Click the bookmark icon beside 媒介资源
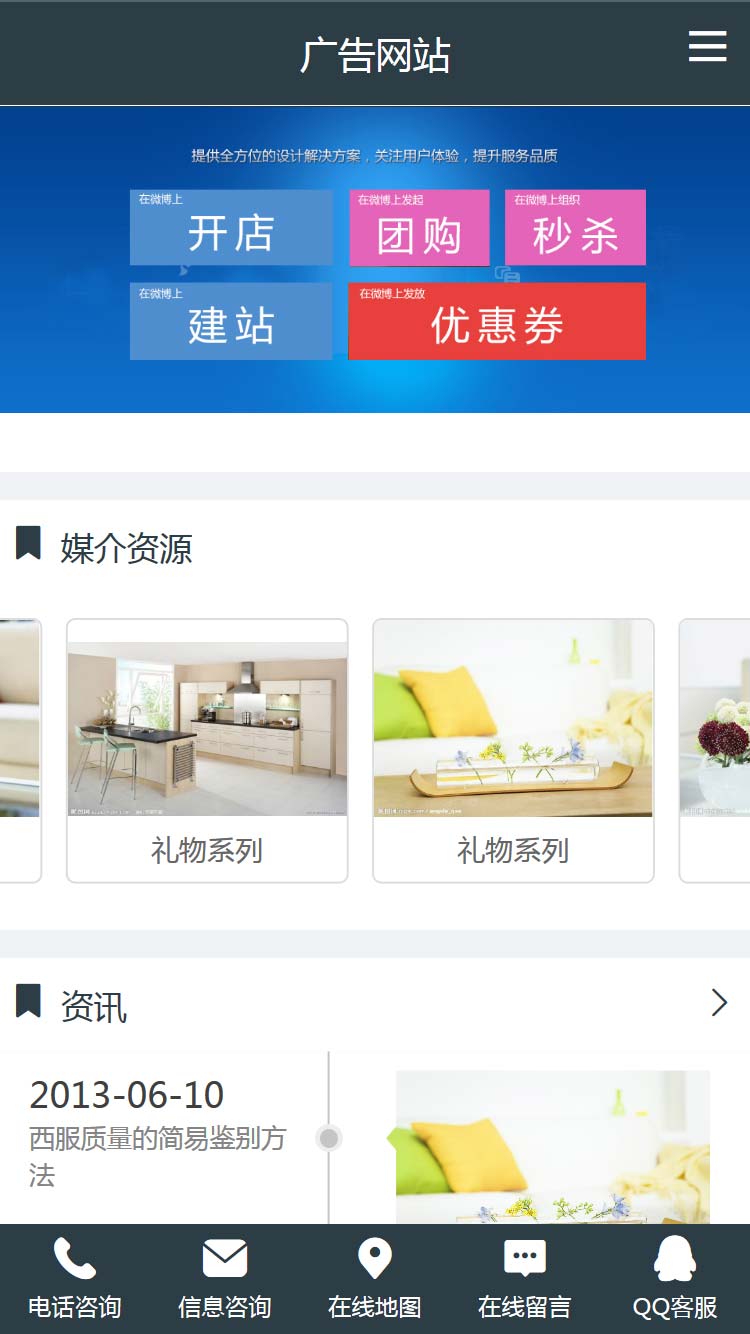This screenshot has height=1334, width=750. point(28,544)
